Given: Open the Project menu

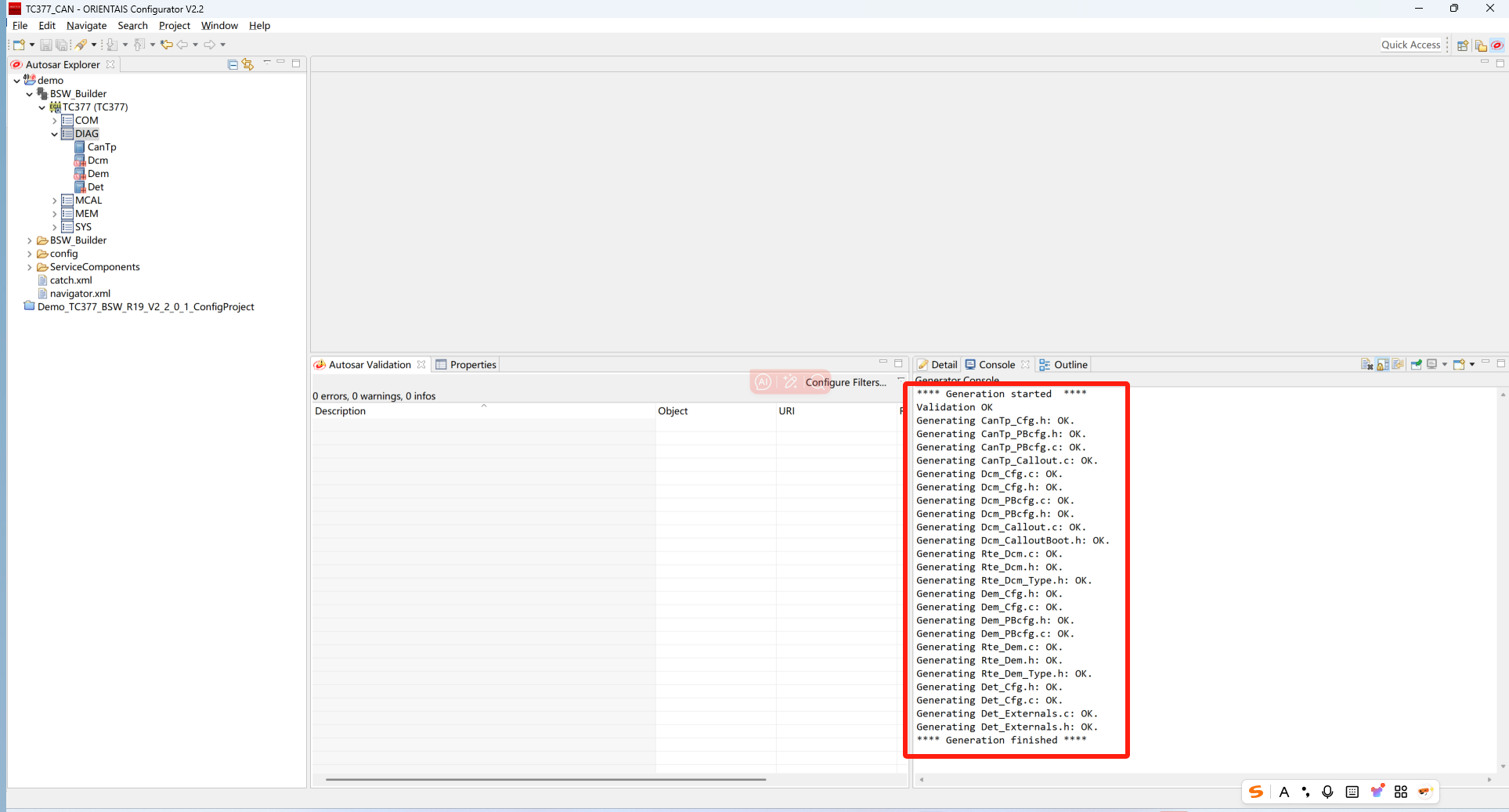Looking at the screenshot, I should click(x=174, y=26).
